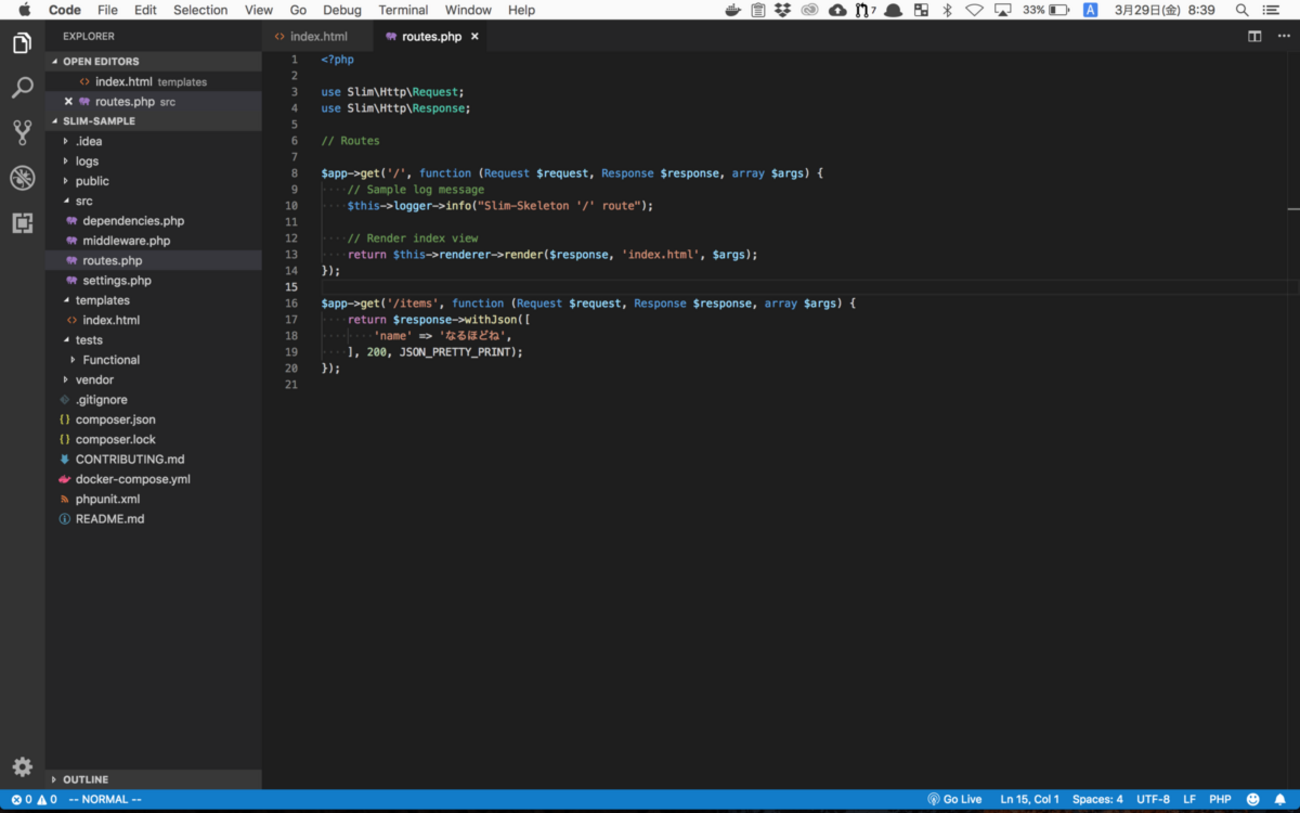Switch to the index.html tab
This screenshot has height=813, width=1300.
pos(318,36)
